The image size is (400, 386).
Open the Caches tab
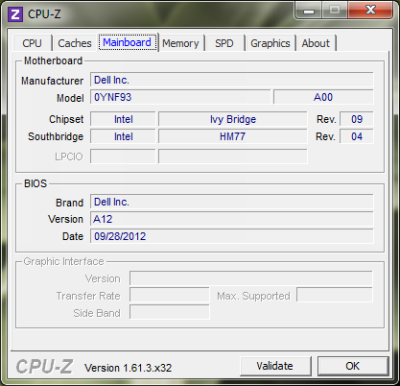point(74,43)
